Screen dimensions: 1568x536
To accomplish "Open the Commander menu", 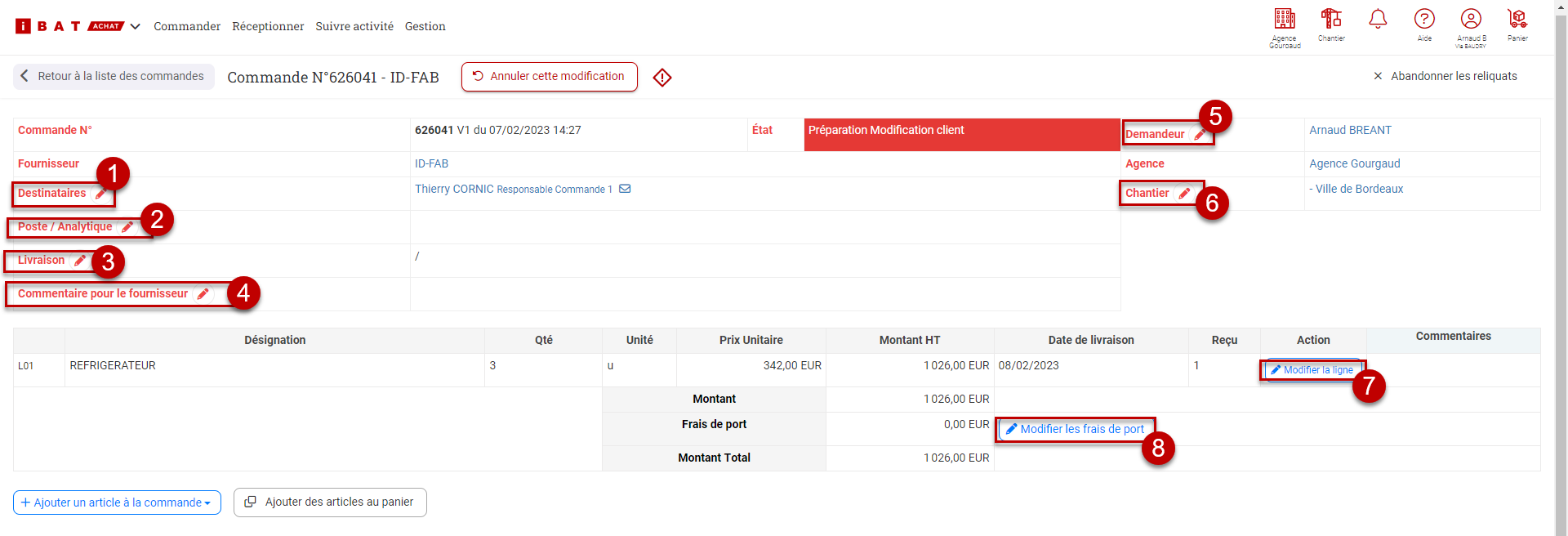I will tap(187, 26).
